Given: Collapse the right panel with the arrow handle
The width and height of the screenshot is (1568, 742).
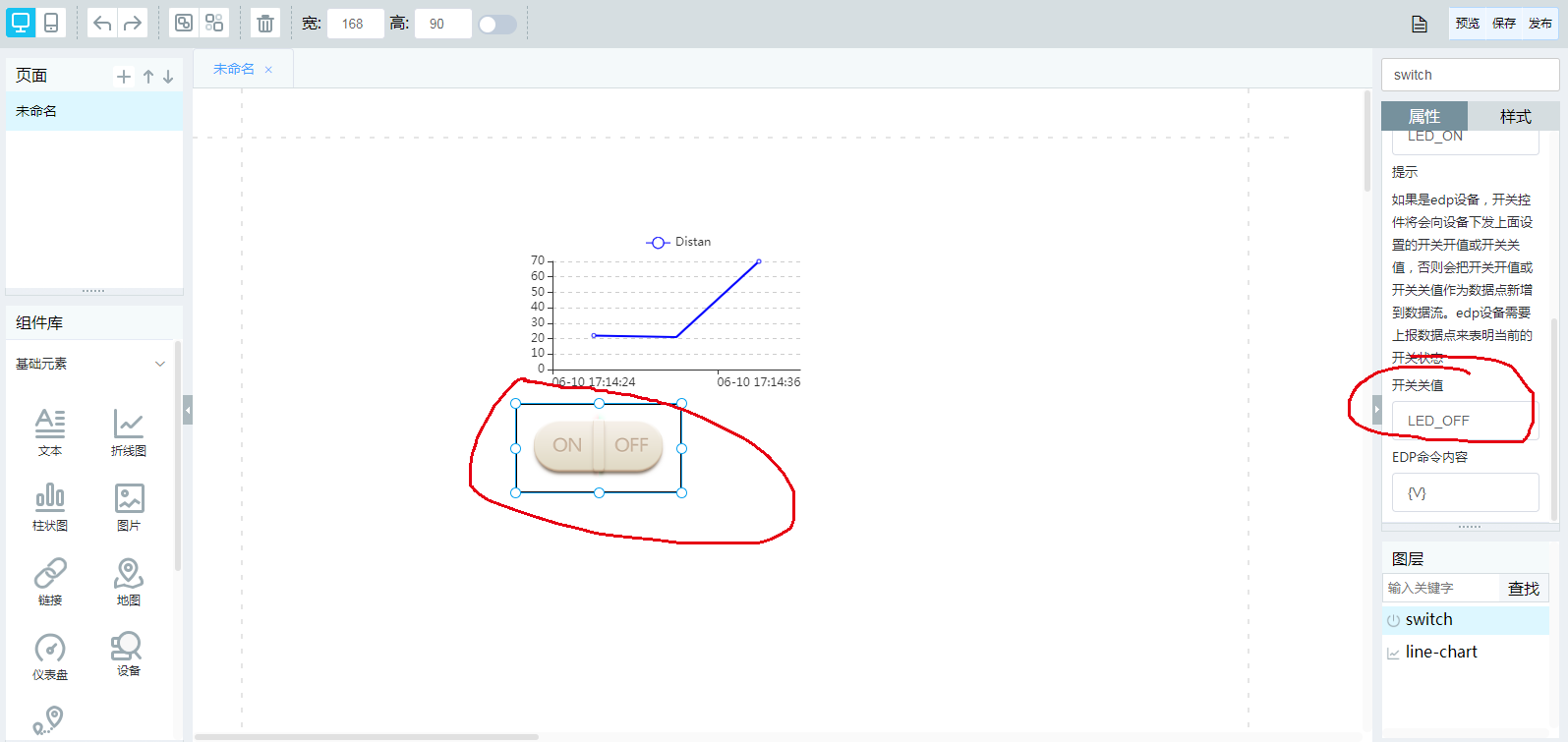Looking at the screenshot, I should (x=1376, y=410).
